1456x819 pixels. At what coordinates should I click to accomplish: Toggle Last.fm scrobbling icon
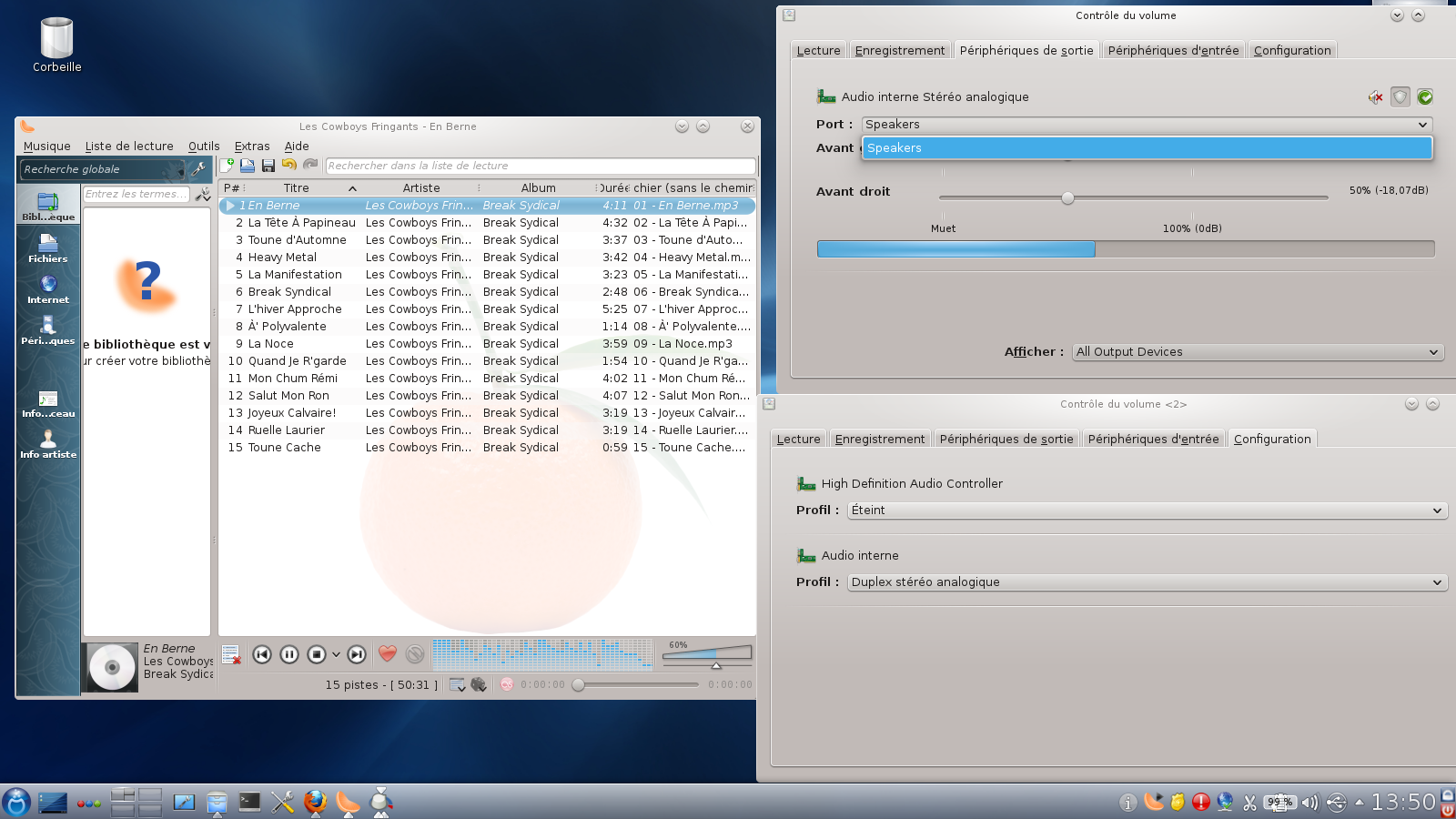coord(507,684)
